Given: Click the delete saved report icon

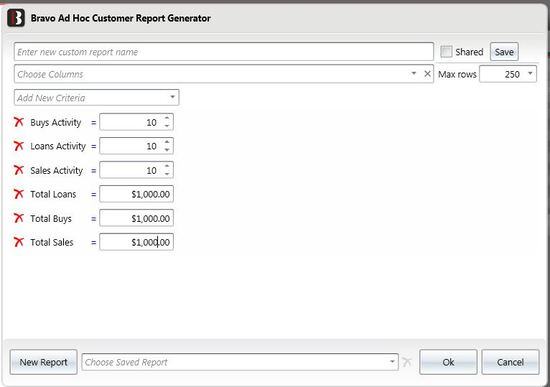Looking at the screenshot, I should [407, 362].
